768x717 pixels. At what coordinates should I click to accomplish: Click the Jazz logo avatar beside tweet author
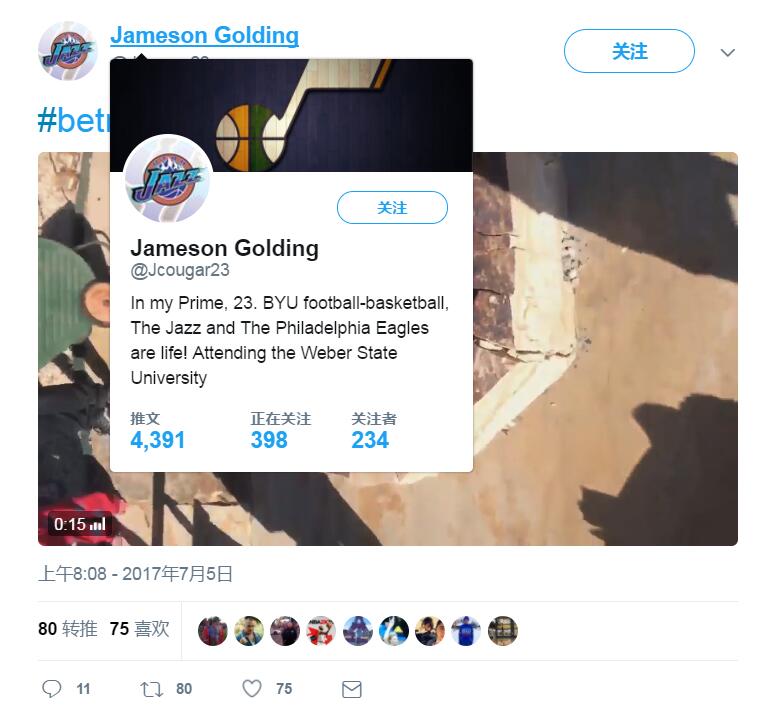point(68,51)
